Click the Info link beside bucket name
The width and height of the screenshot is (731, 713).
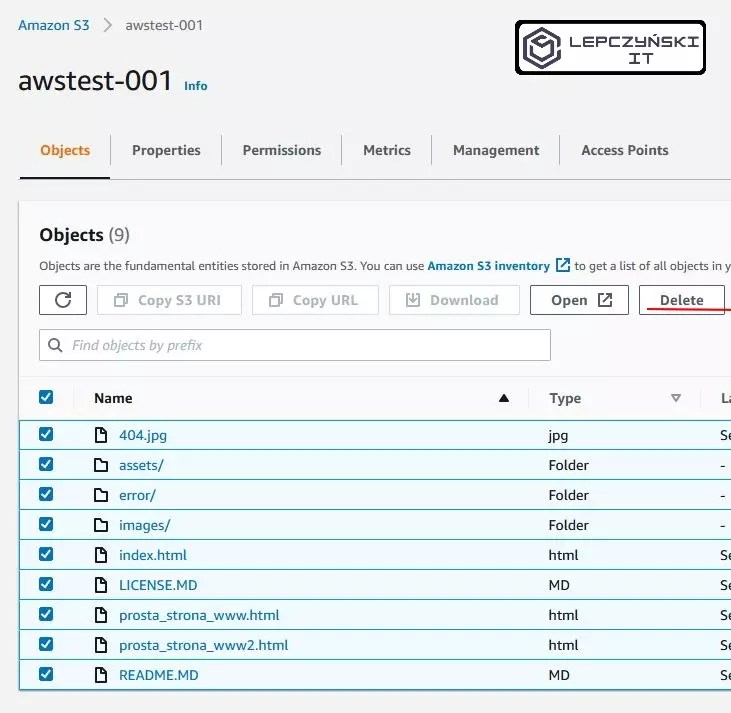click(196, 86)
